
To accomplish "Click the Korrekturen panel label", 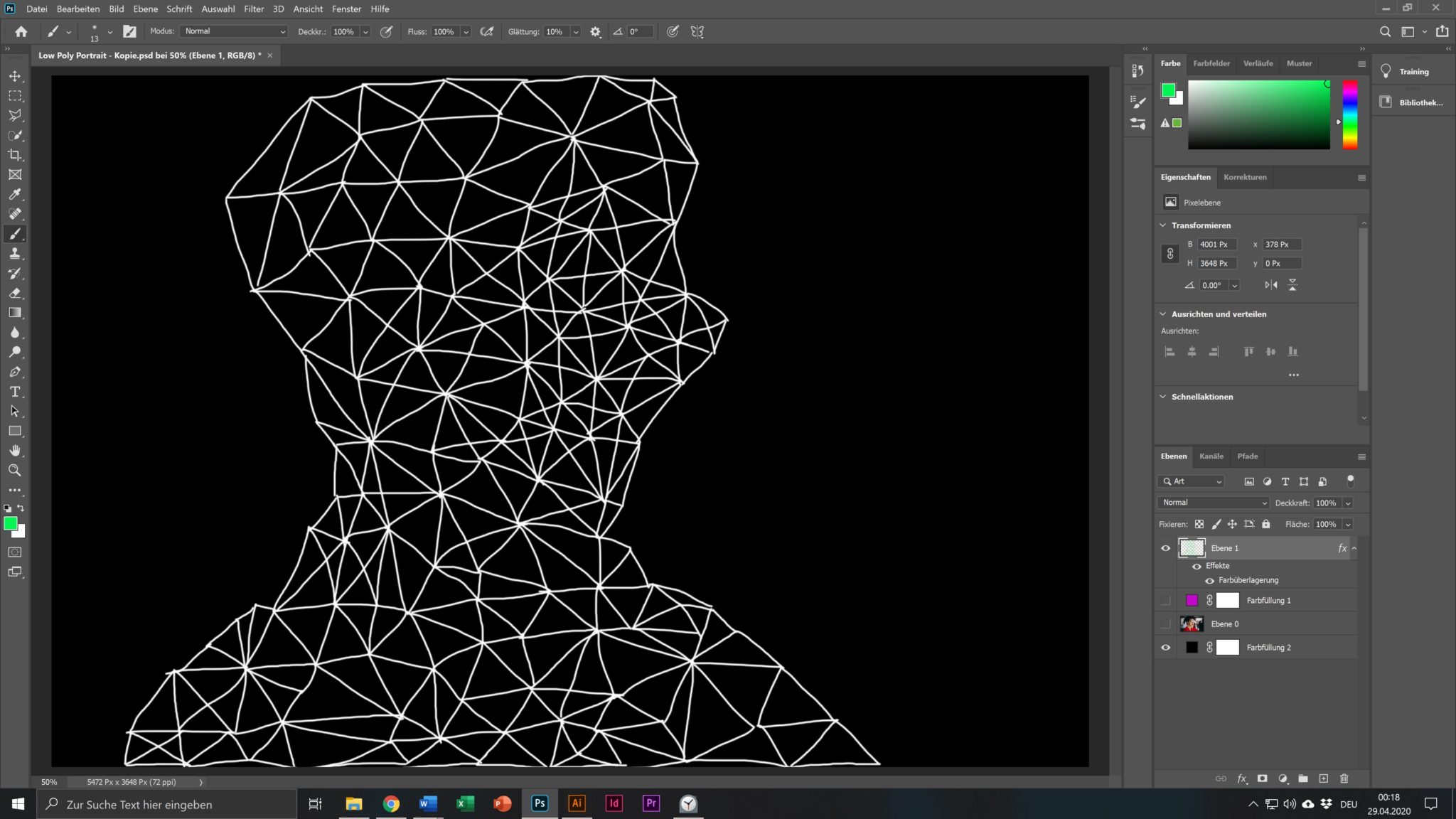I will pos(1244,177).
